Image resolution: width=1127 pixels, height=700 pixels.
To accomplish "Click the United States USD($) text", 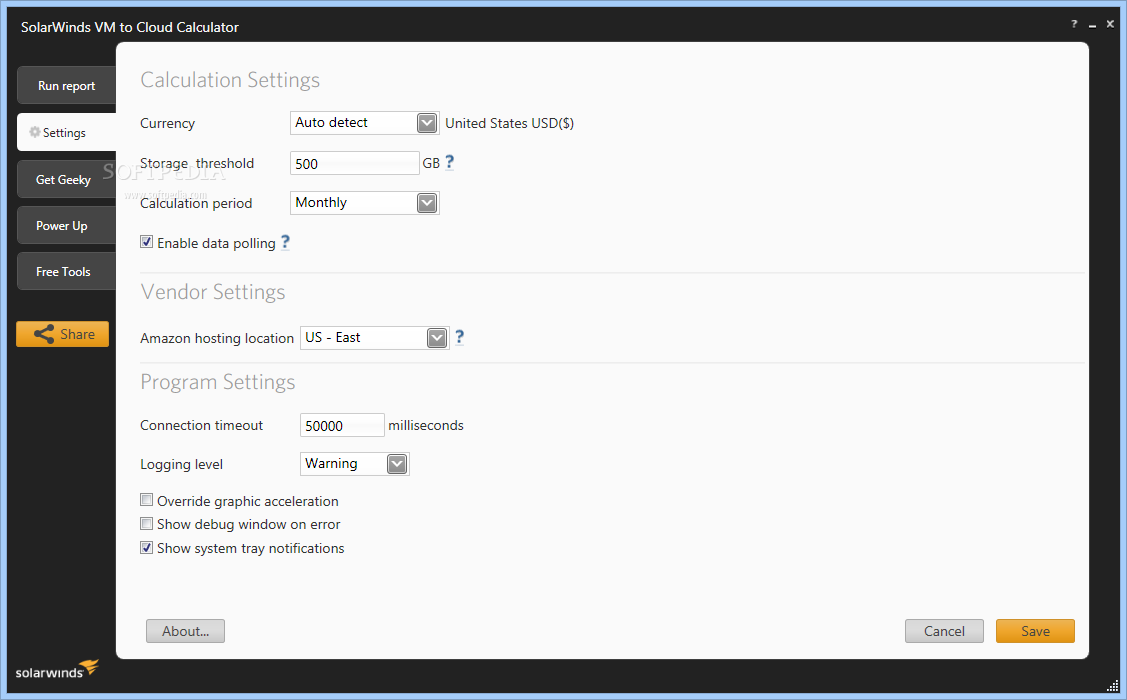I will click(x=510, y=123).
